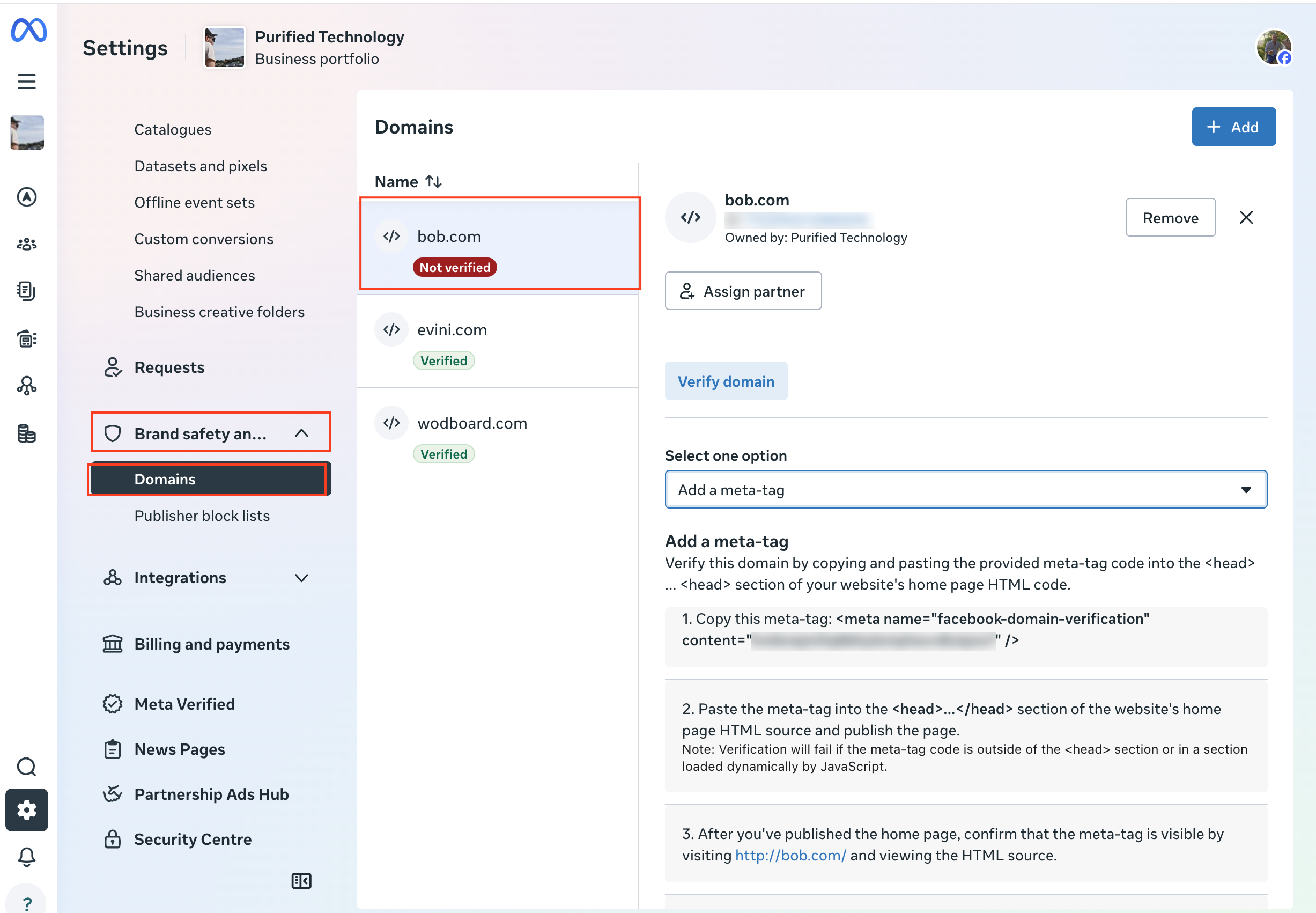Collapse the settings sidebar panel icon
The image size is (1316, 913).
[x=301, y=881]
